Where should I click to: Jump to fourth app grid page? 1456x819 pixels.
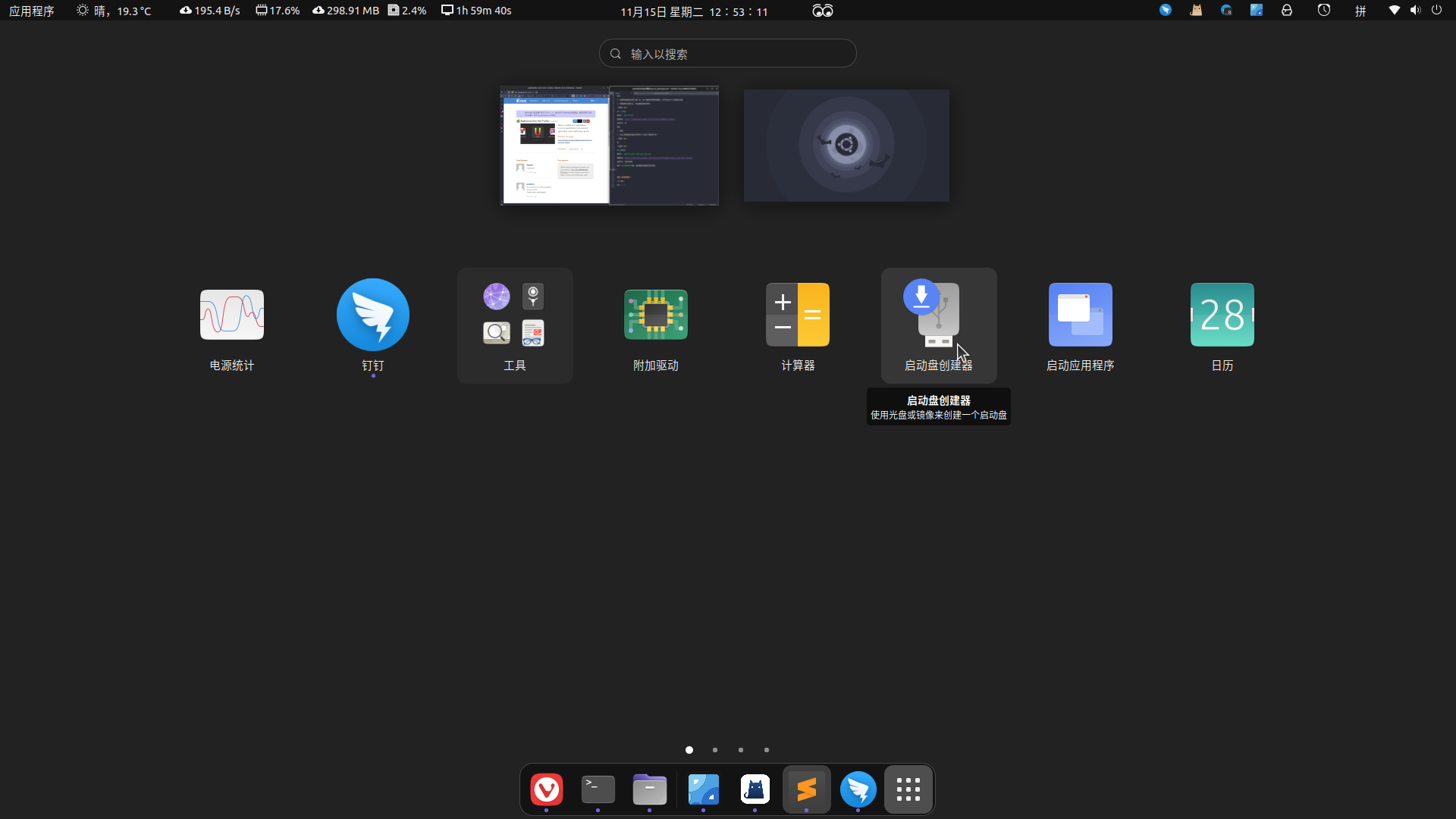pyautogui.click(x=767, y=750)
